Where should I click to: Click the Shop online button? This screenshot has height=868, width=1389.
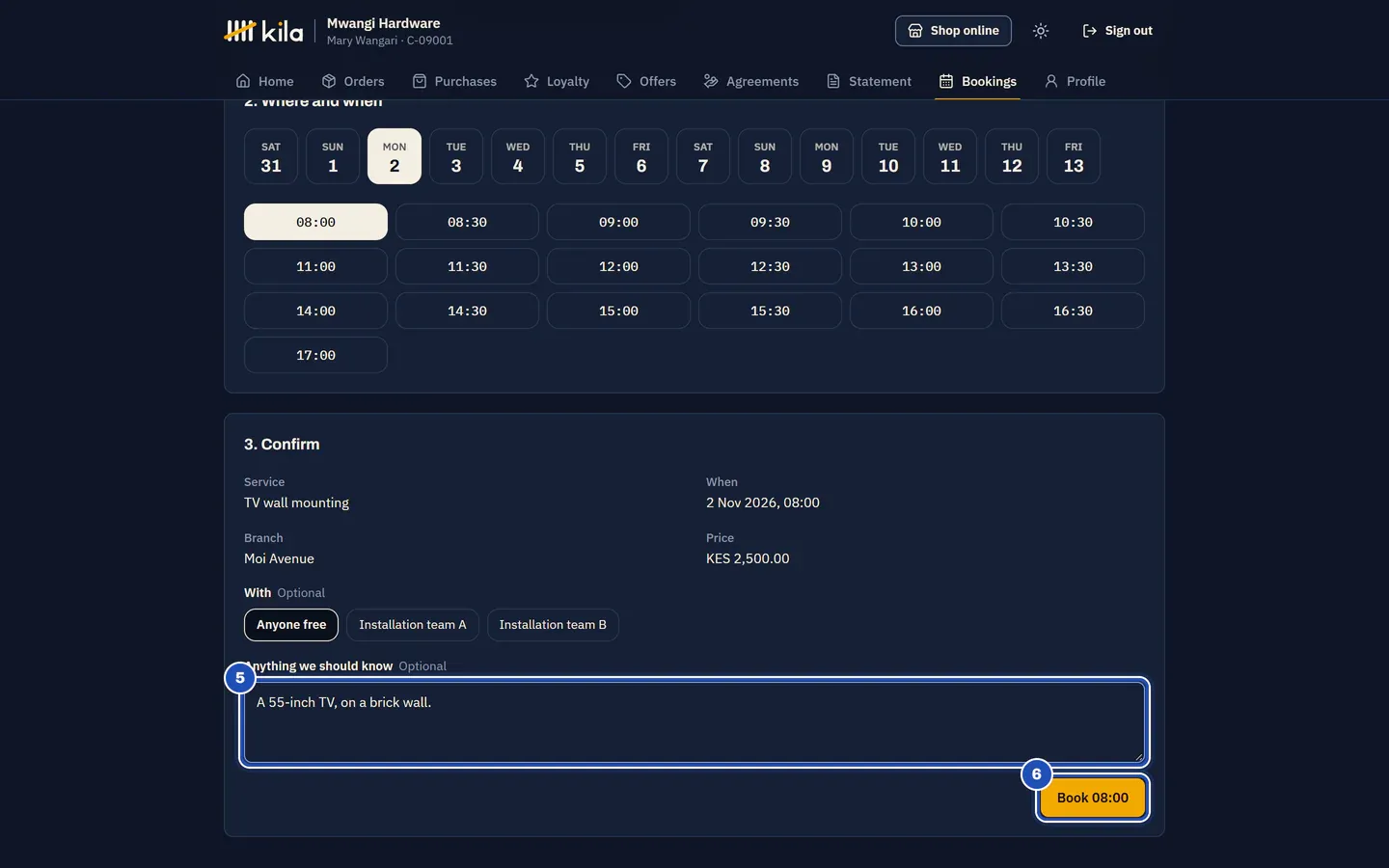point(953,31)
